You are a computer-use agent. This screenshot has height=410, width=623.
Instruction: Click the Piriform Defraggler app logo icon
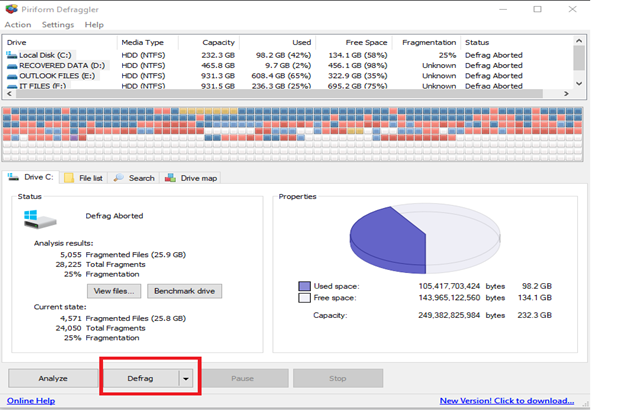pos(11,9)
